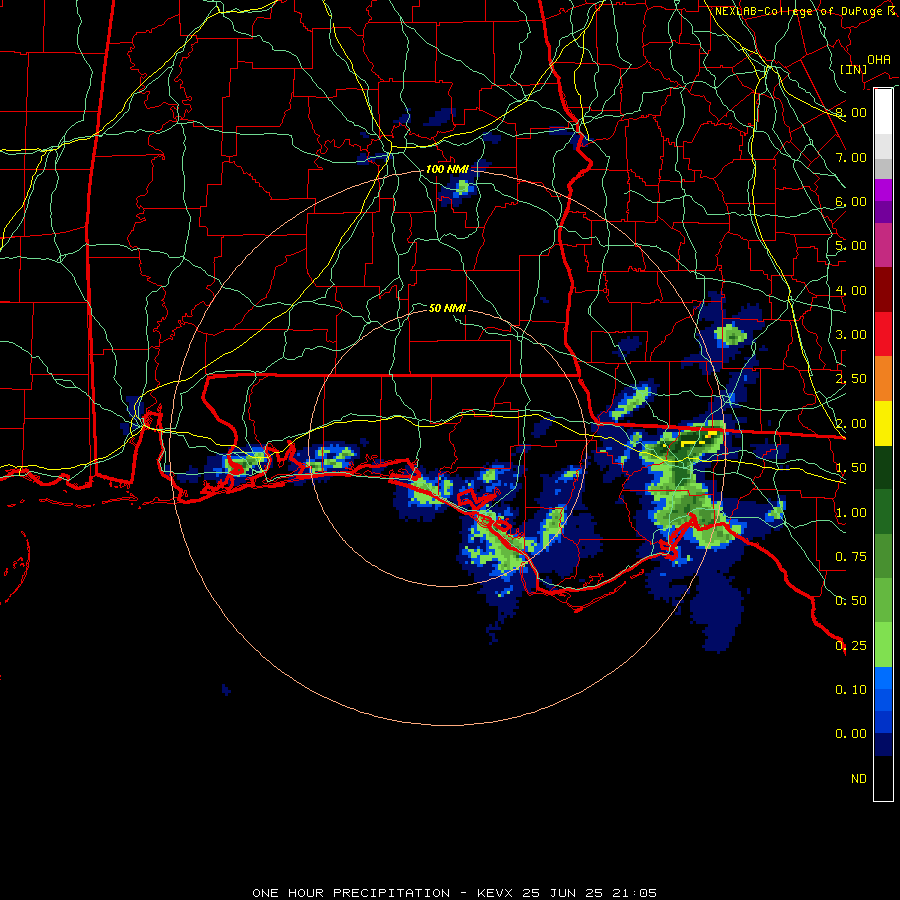Click the NEXLAB-College of DuPage credit text
The width and height of the screenshot is (900, 900).
tap(805, 11)
